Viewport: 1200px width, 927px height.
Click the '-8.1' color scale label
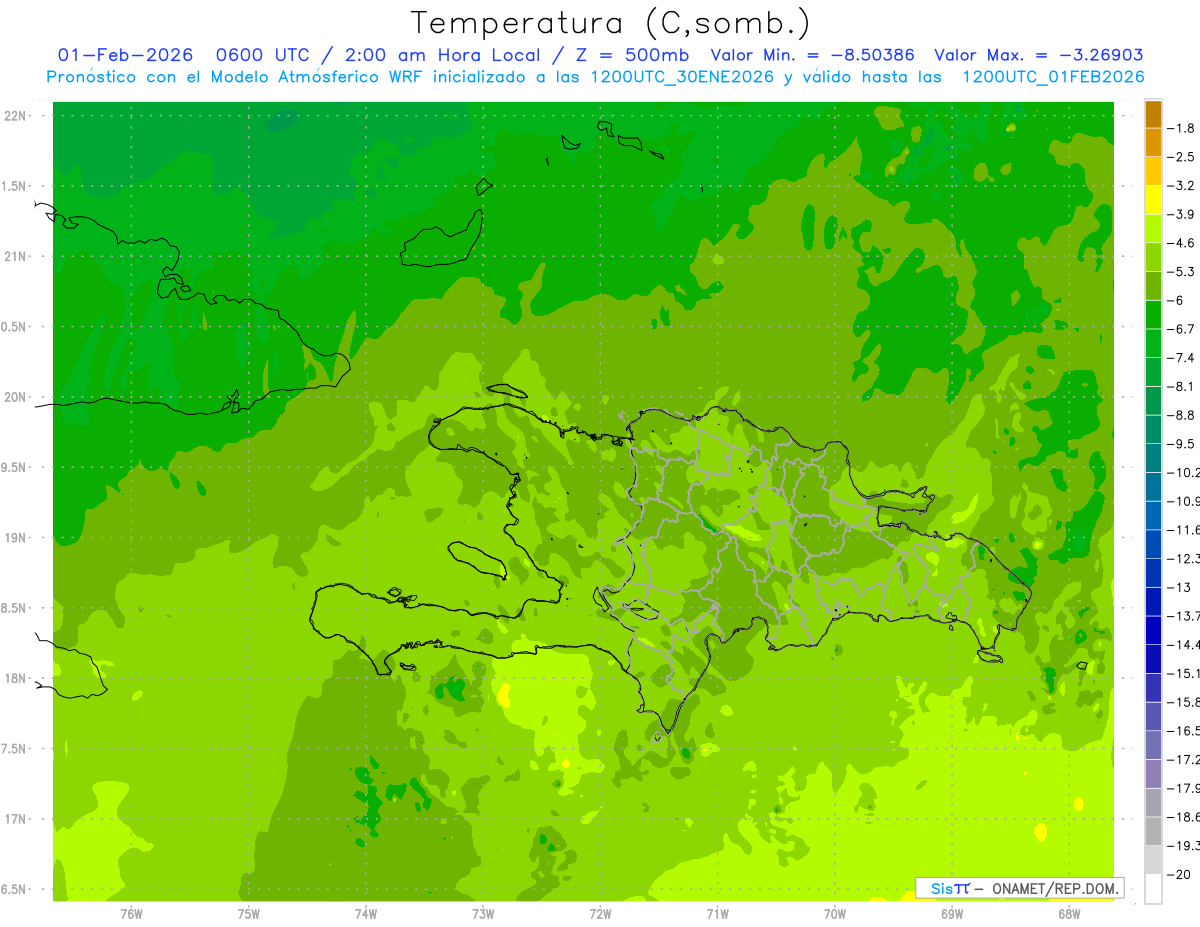1181,386
